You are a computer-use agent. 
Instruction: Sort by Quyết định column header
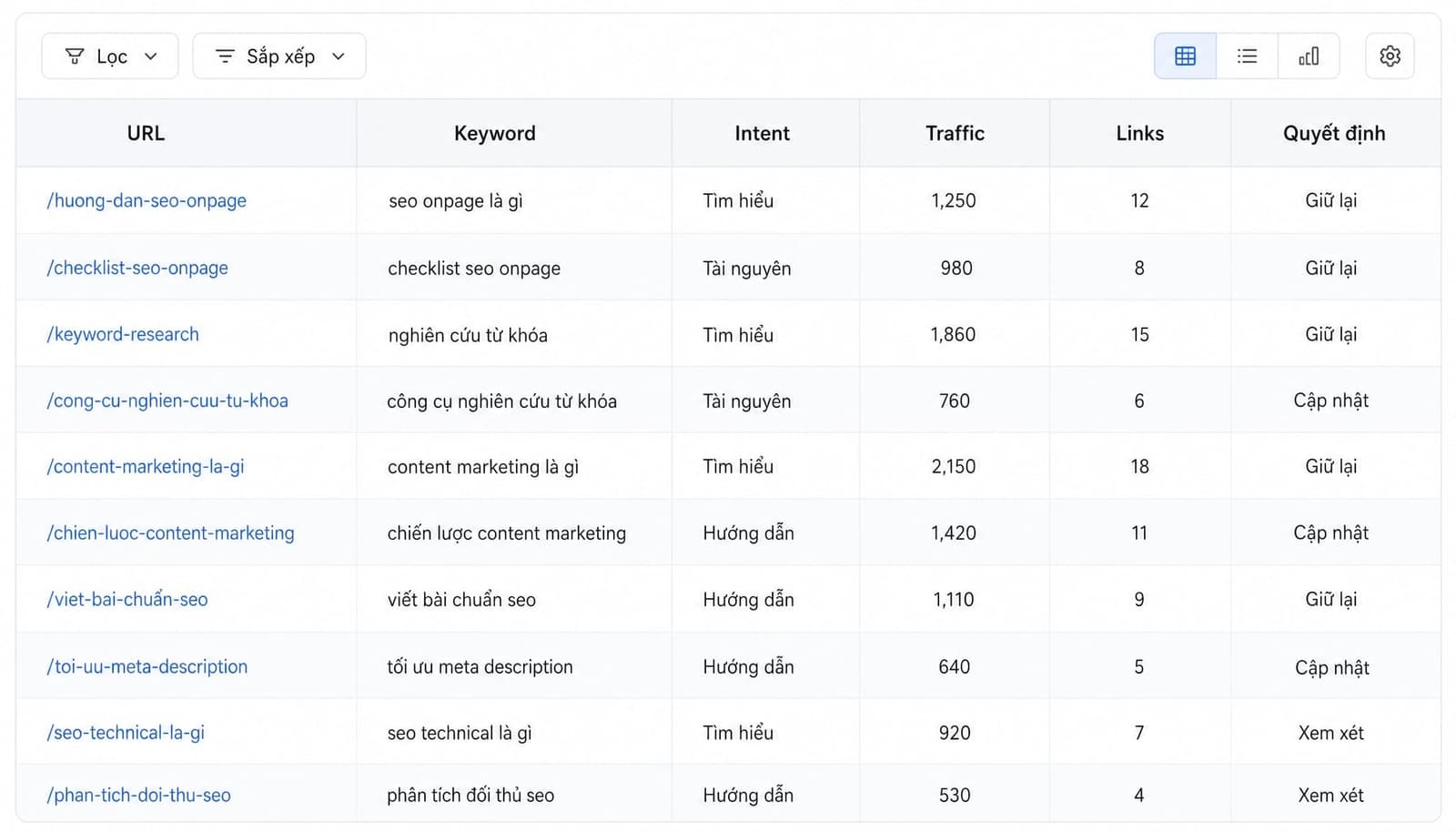click(1334, 133)
